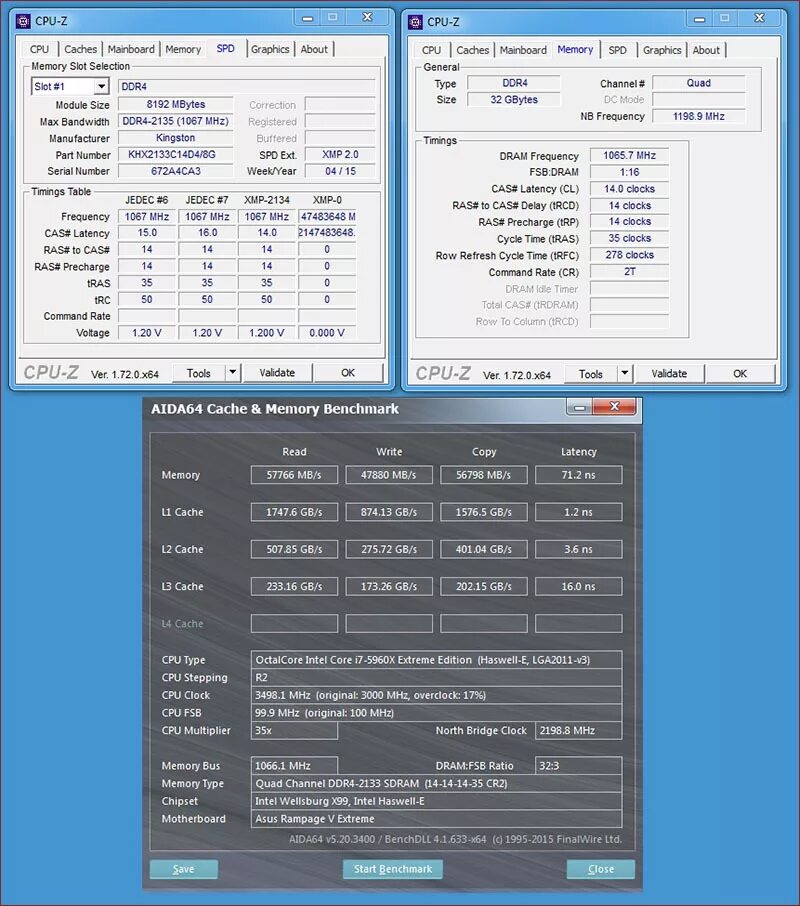Viewport: 800px width, 906px height.
Task: Switch to SPD tab in right CPU-Z window
Action: coord(617,50)
